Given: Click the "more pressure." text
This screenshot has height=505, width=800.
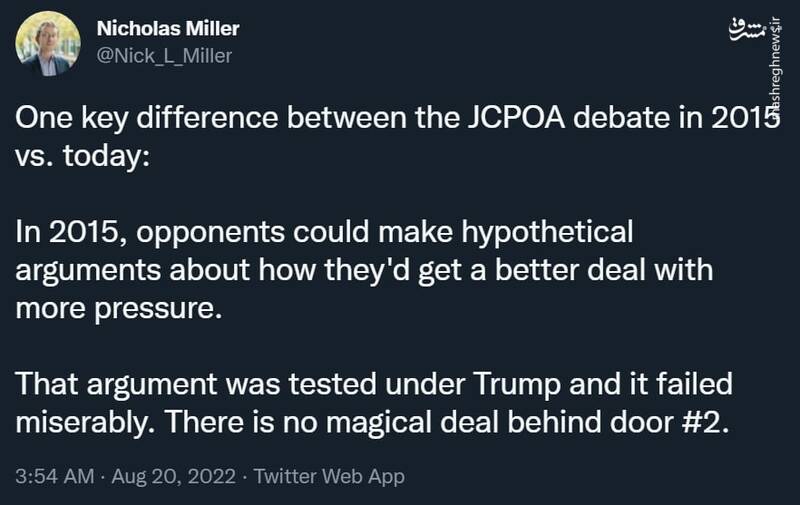Looking at the screenshot, I should point(117,307).
